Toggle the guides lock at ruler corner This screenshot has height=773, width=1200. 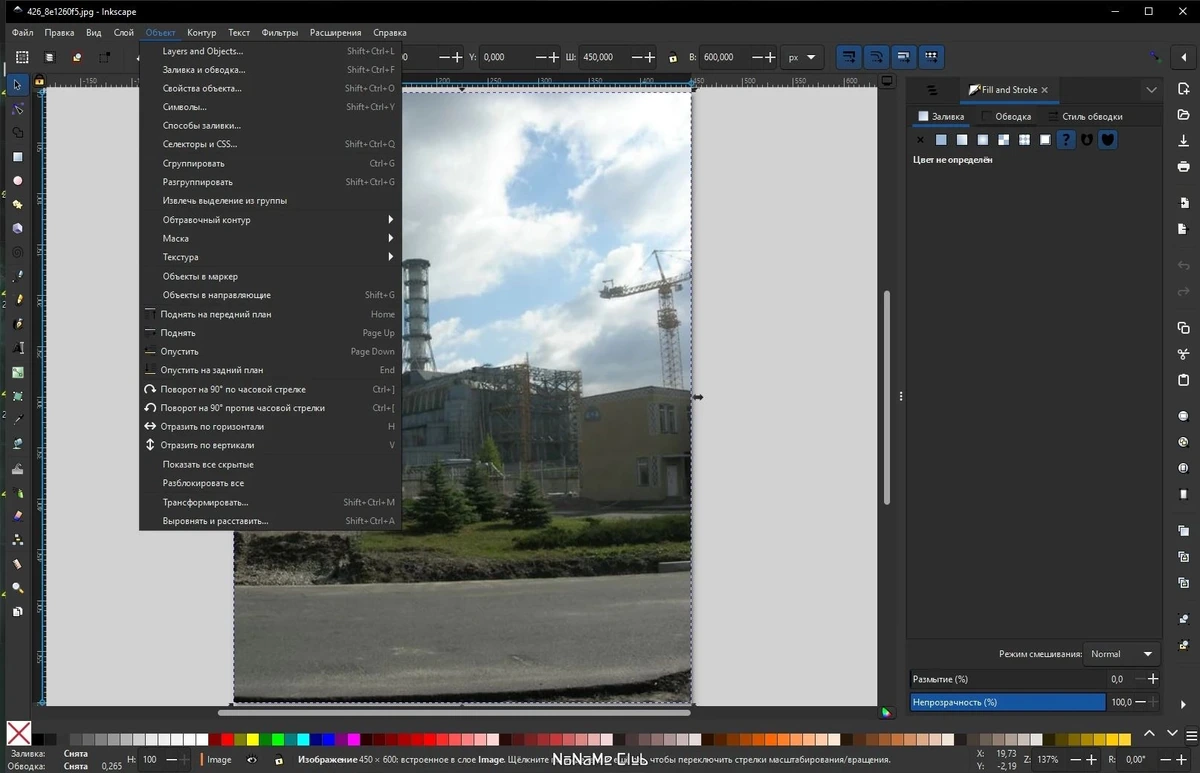pyautogui.click(x=40, y=81)
